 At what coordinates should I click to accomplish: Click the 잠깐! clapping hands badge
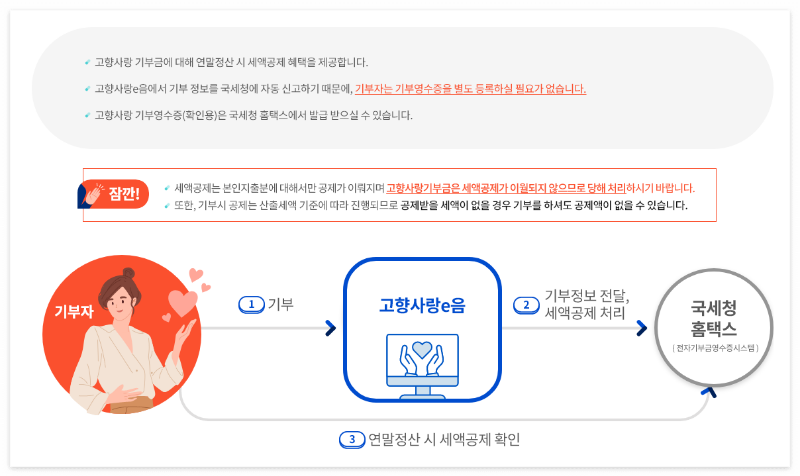tap(113, 194)
